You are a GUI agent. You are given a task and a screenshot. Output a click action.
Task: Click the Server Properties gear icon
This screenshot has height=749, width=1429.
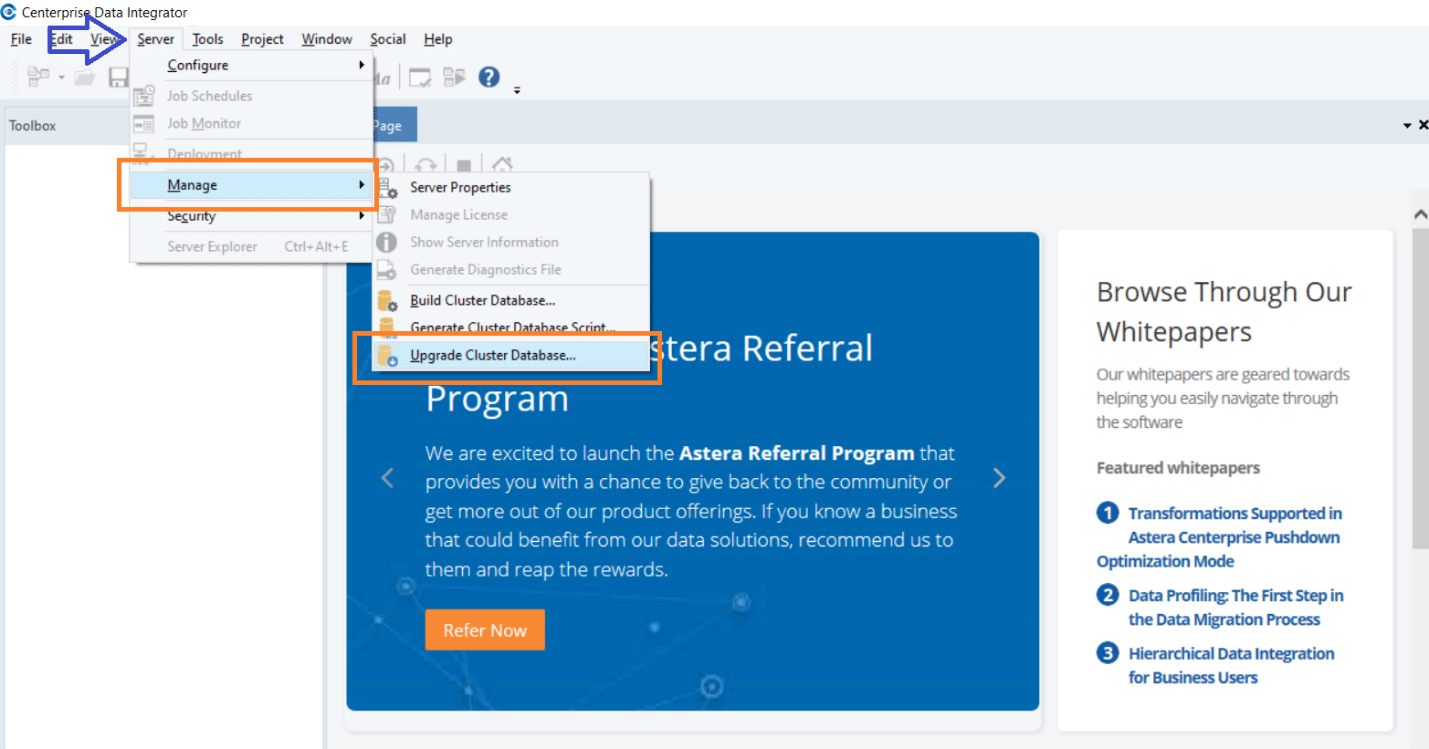tap(387, 187)
